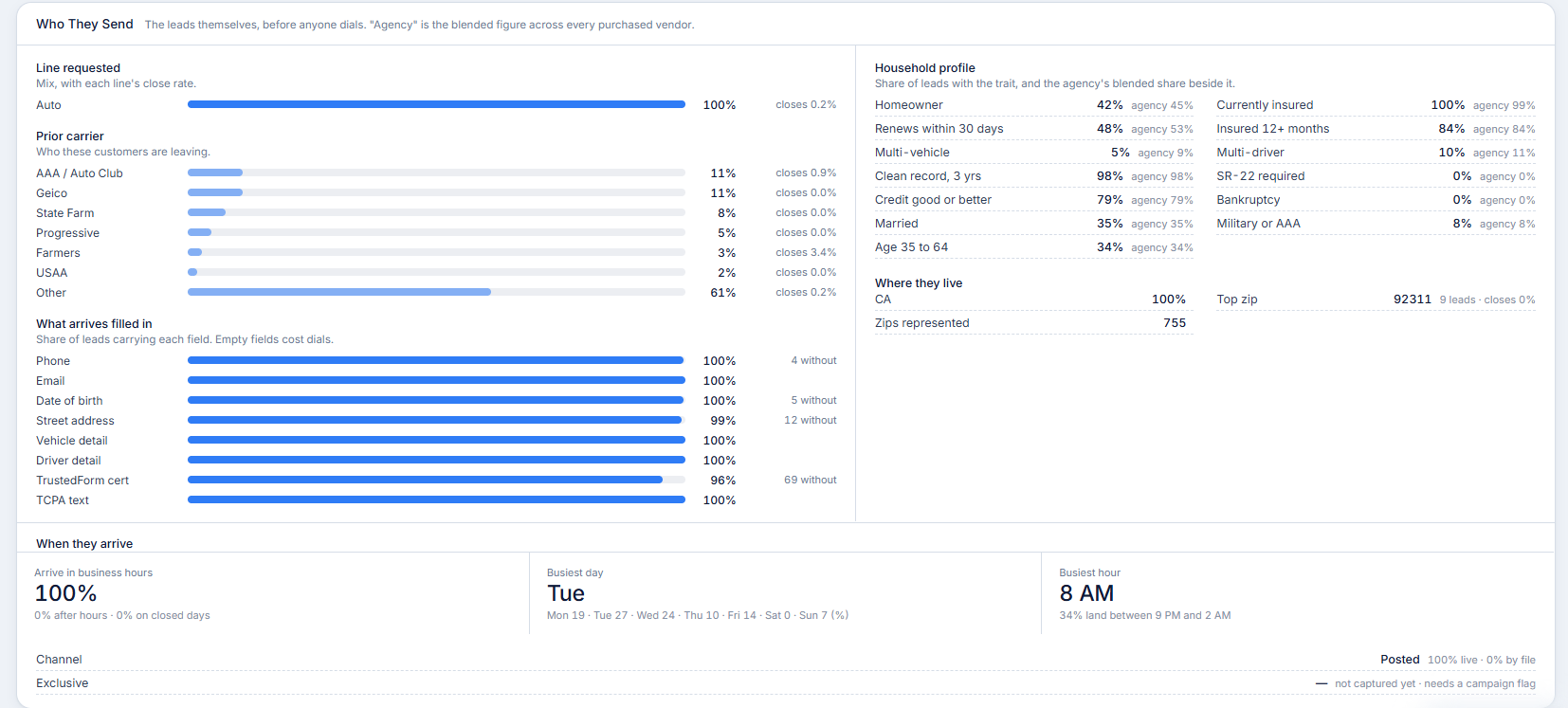Click "69 without" beside TrustedForm cert
This screenshot has width=1568, height=708.
811,480
